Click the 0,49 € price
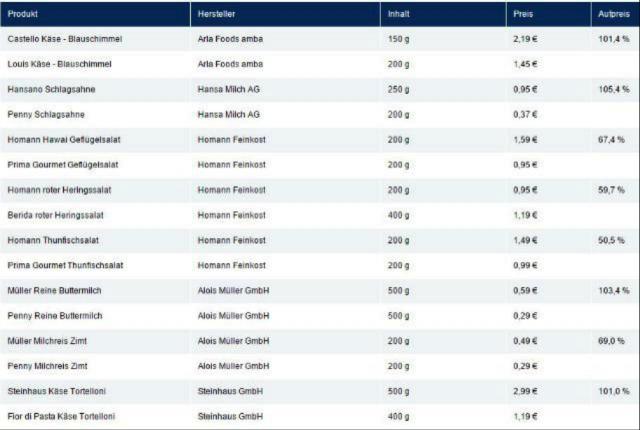The width and height of the screenshot is (640, 430). [525, 341]
